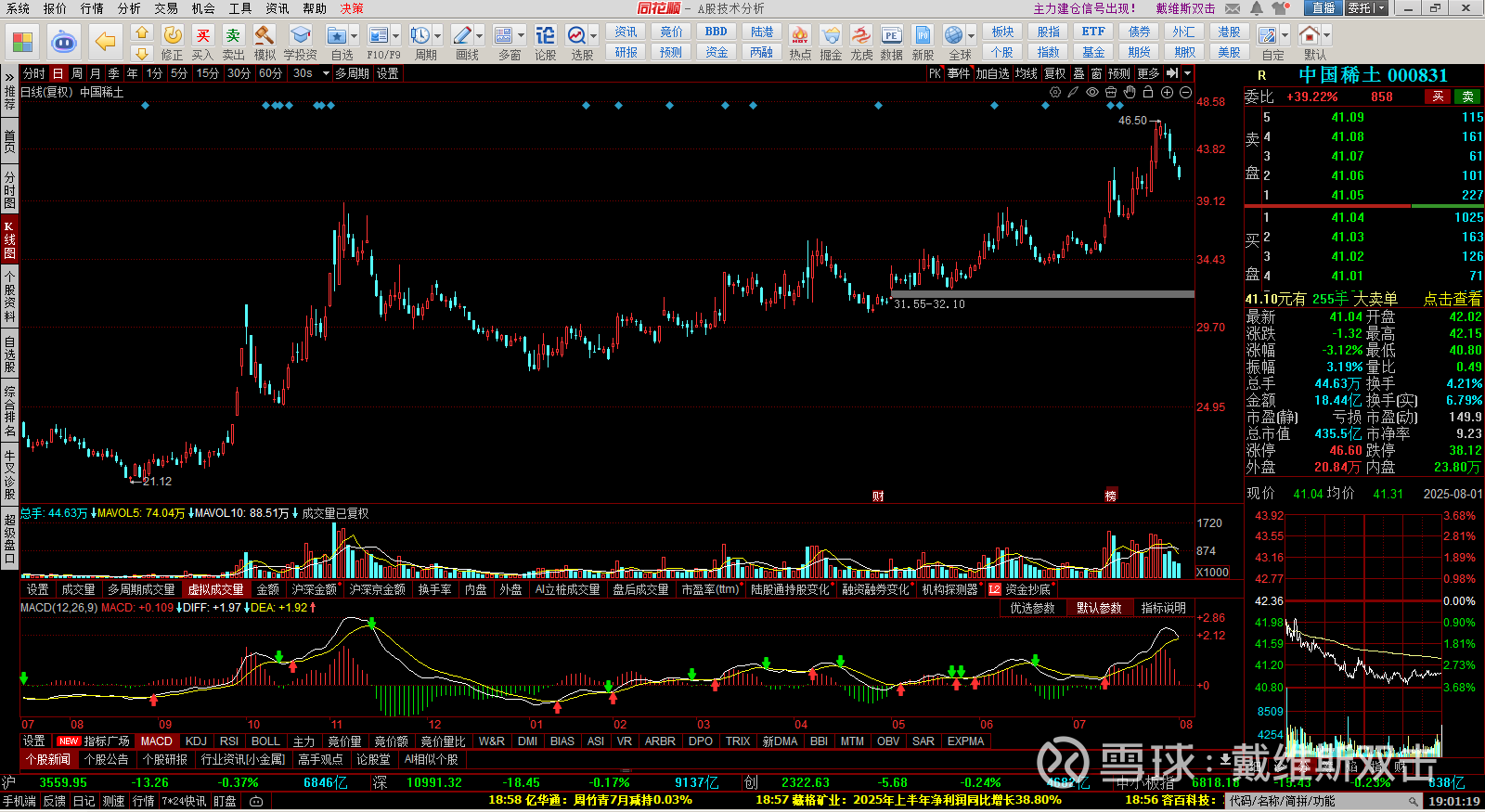Open the 全球 dropdown arrow
The height and width of the screenshot is (812, 1485).
point(971,35)
